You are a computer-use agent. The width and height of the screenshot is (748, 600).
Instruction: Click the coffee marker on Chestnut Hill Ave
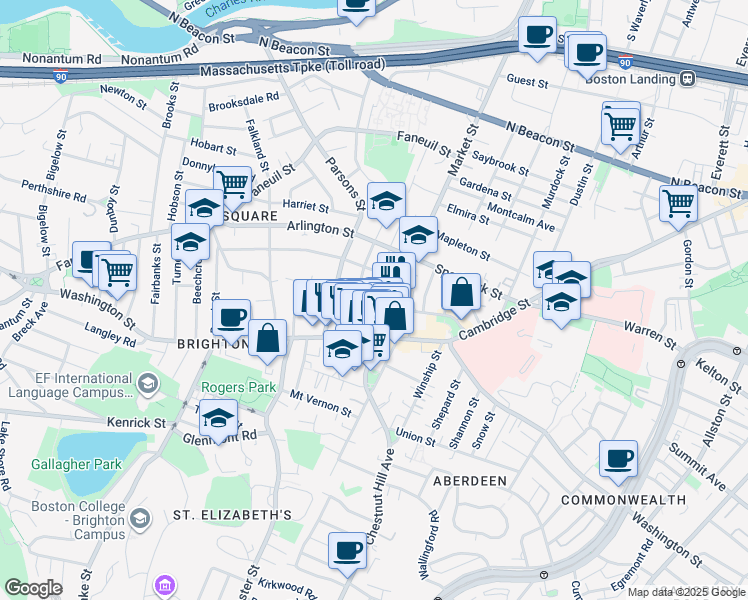coord(348,550)
